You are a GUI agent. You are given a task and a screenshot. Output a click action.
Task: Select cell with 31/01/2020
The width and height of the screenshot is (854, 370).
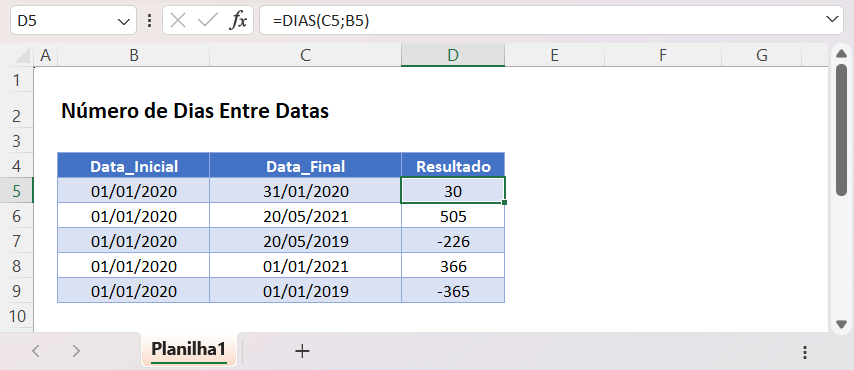click(x=306, y=191)
